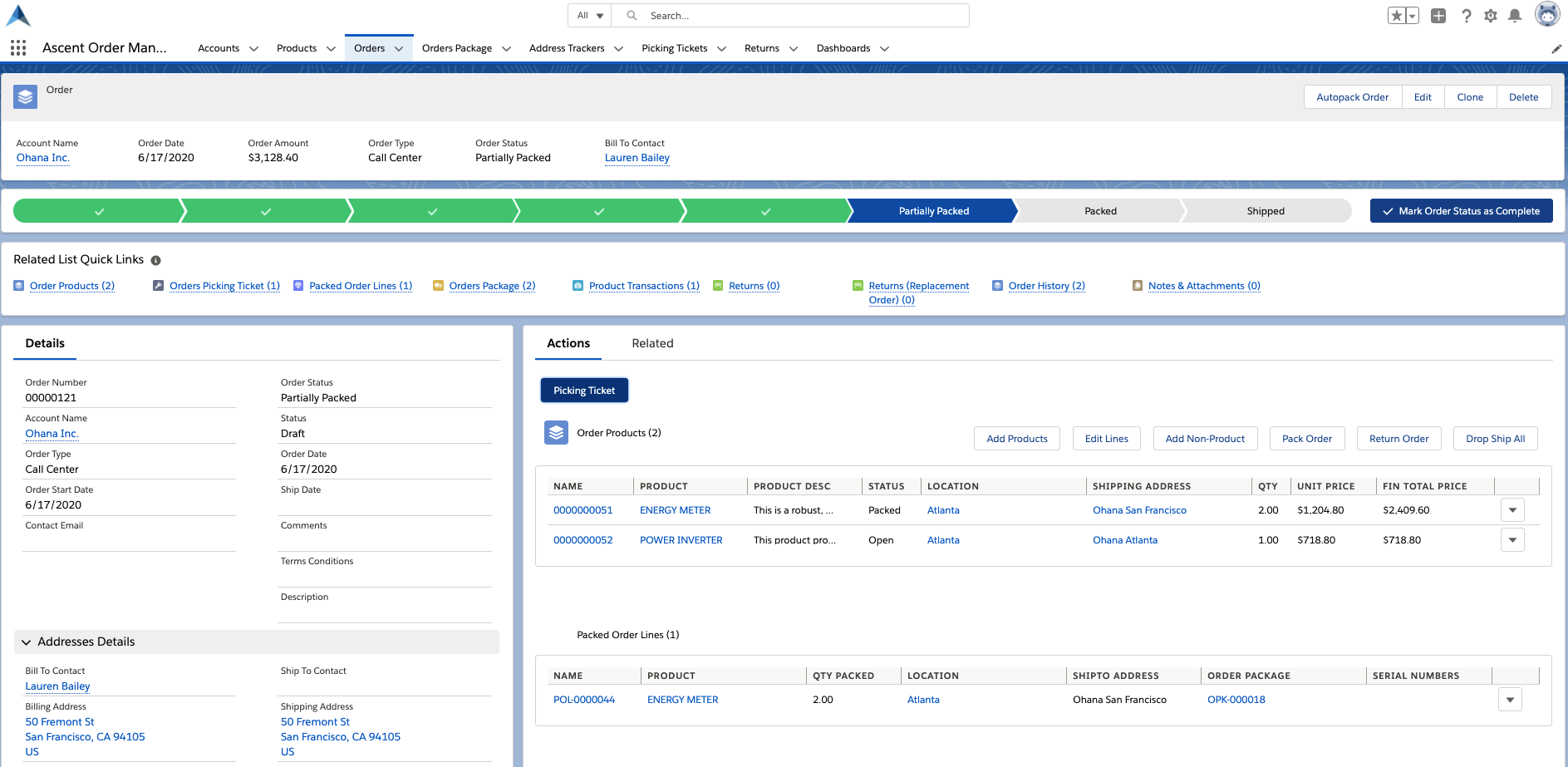
Task: Click Mark Order Status as Complete
Action: tap(1461, 211)
